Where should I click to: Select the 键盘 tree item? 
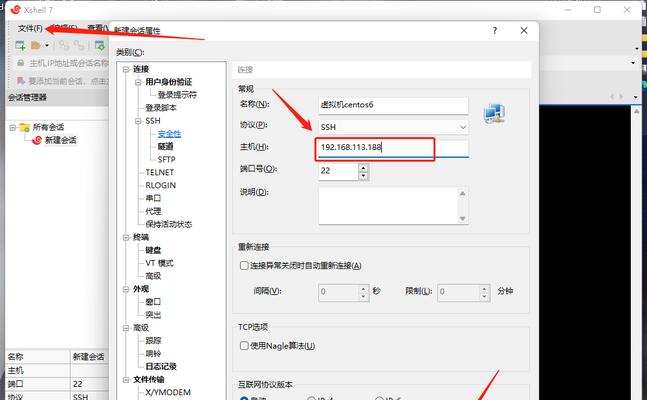pos(153,250)
